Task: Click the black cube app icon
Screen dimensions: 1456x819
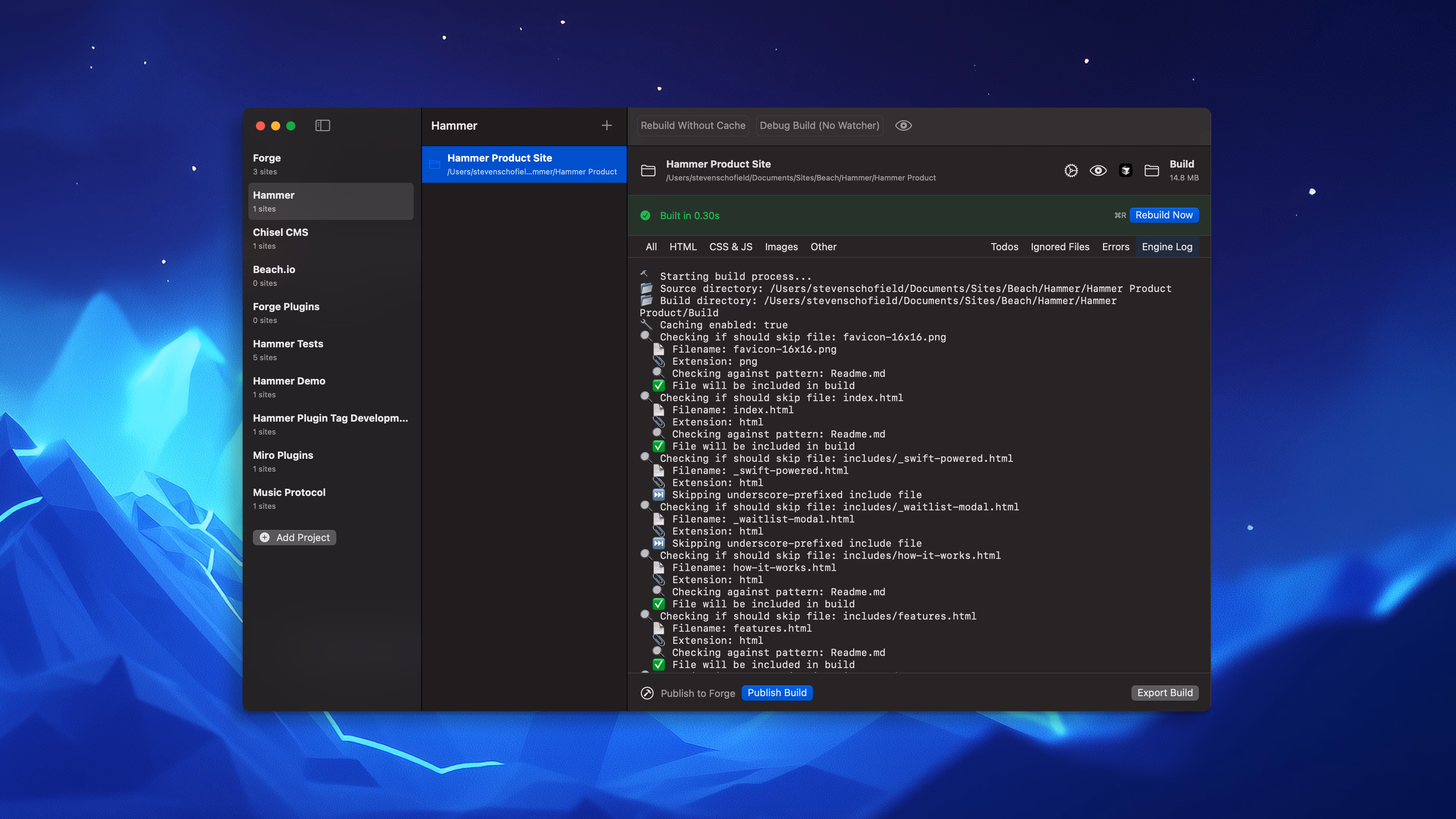Action: pyautogui.click(x=1125, y=171)
